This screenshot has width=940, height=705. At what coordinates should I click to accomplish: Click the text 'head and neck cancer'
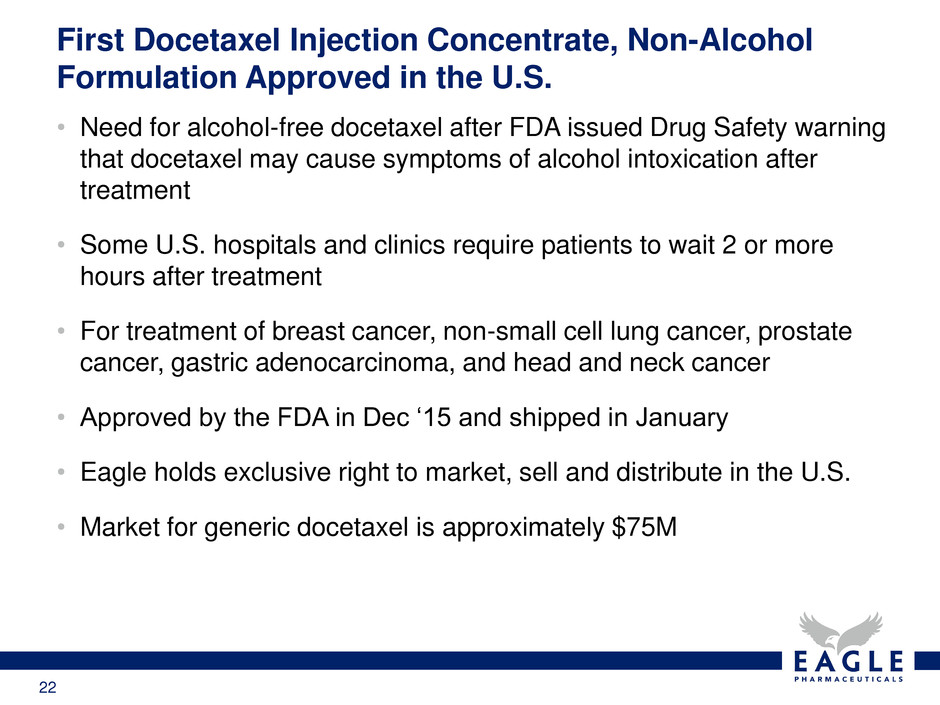click(641, 363)
